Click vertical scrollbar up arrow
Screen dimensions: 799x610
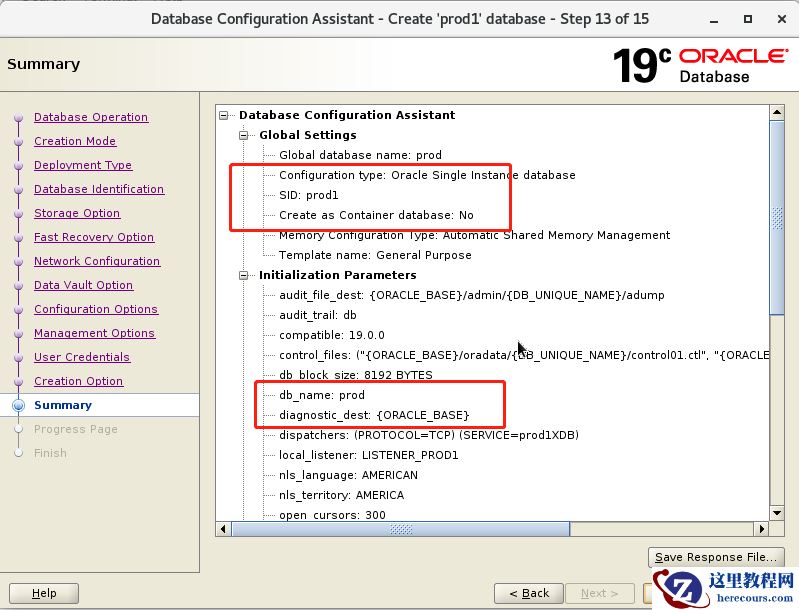[x=777, y=112]
